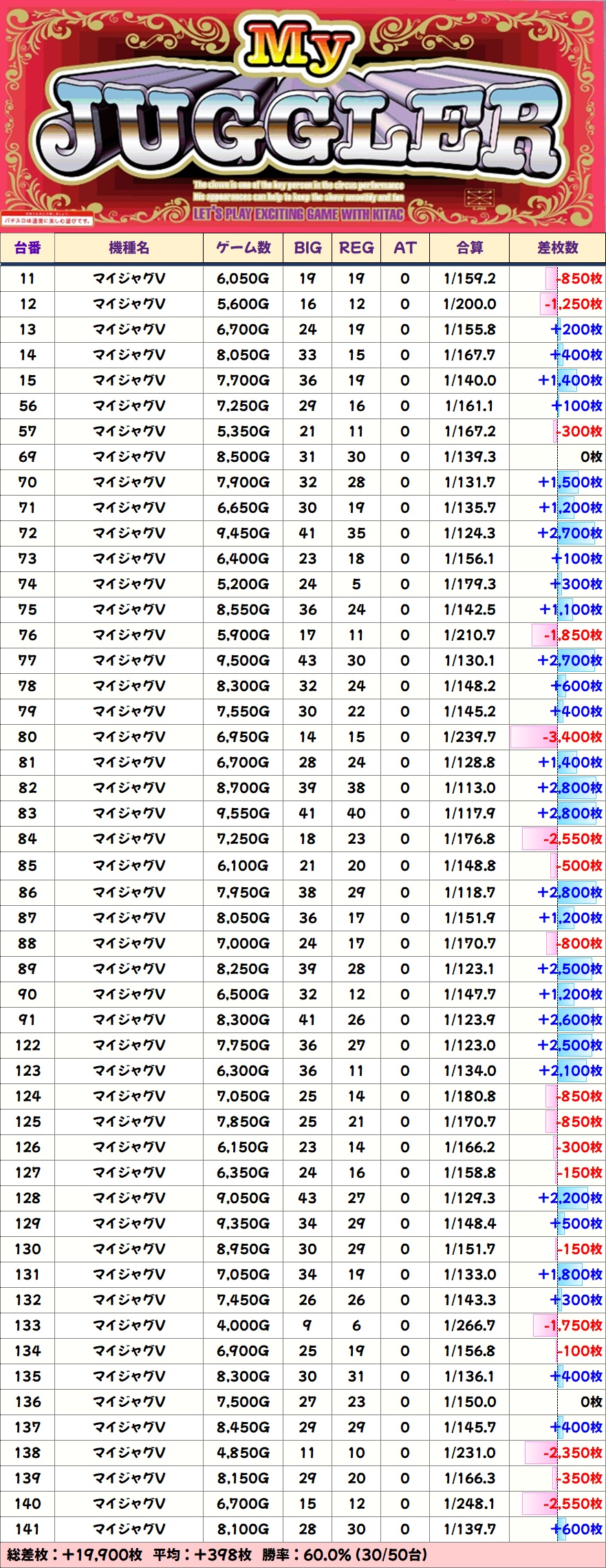Click the +1,800枚 value in row 131
The width and height of the screenshot is (606, 1568).
(x=570, y=1275)
